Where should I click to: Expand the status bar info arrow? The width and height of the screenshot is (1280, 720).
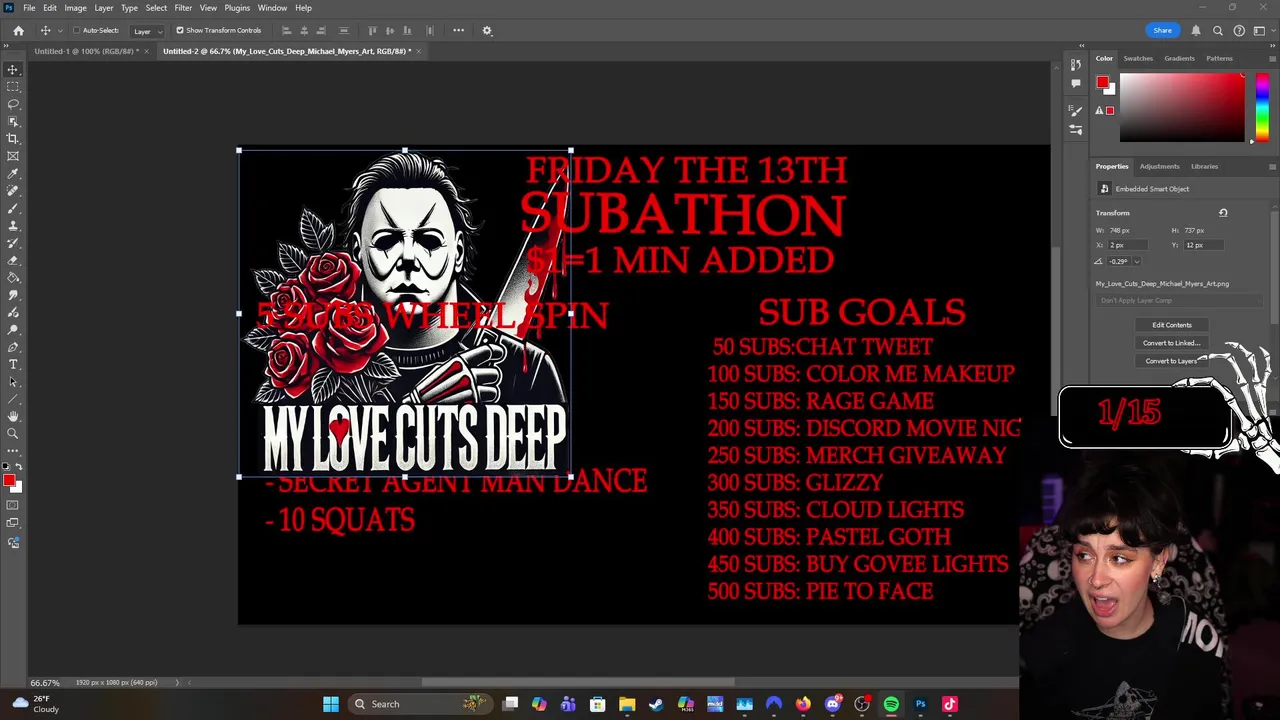pos(177,682)
